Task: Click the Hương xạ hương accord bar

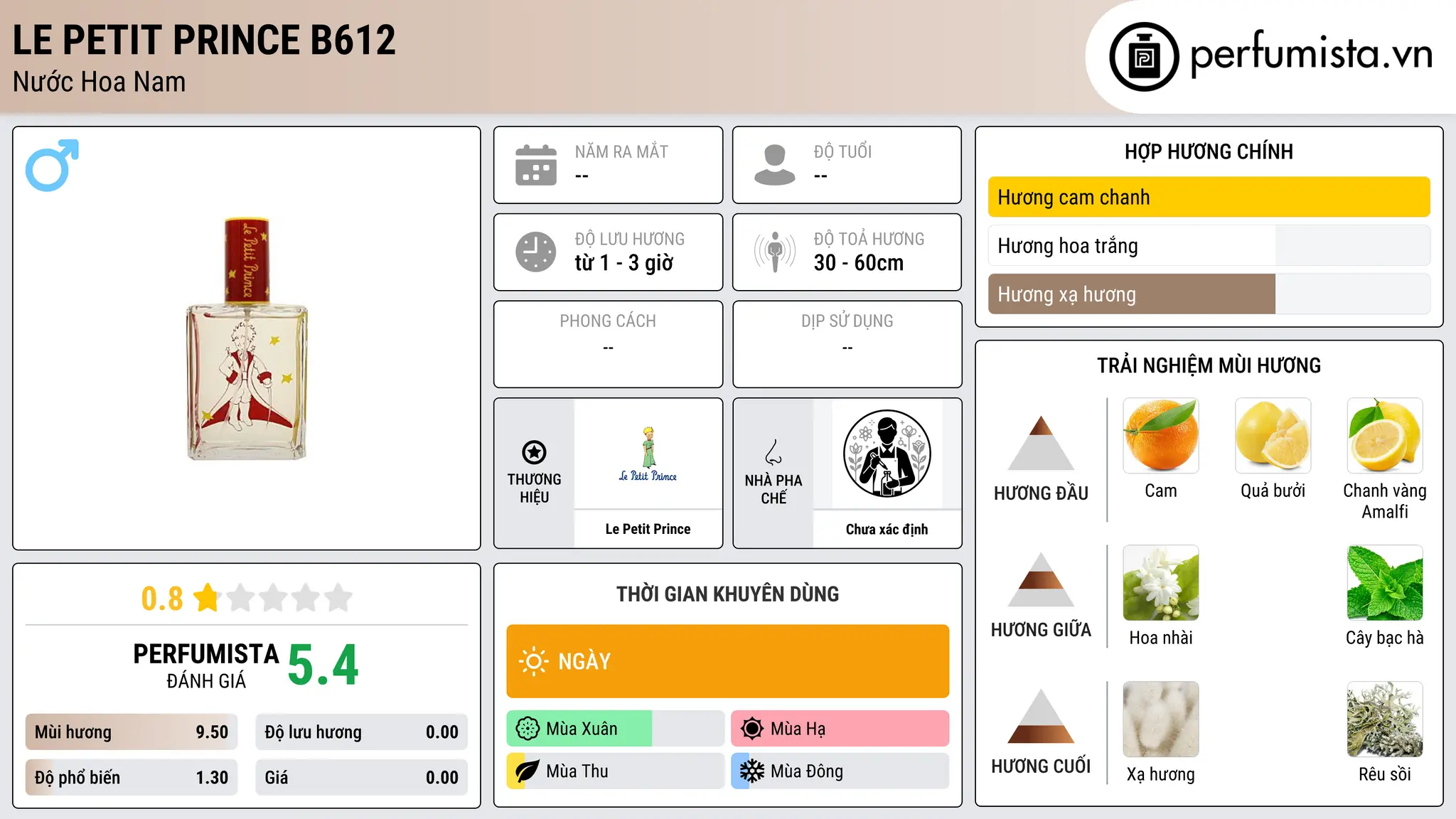Action: coord(1209,294)
